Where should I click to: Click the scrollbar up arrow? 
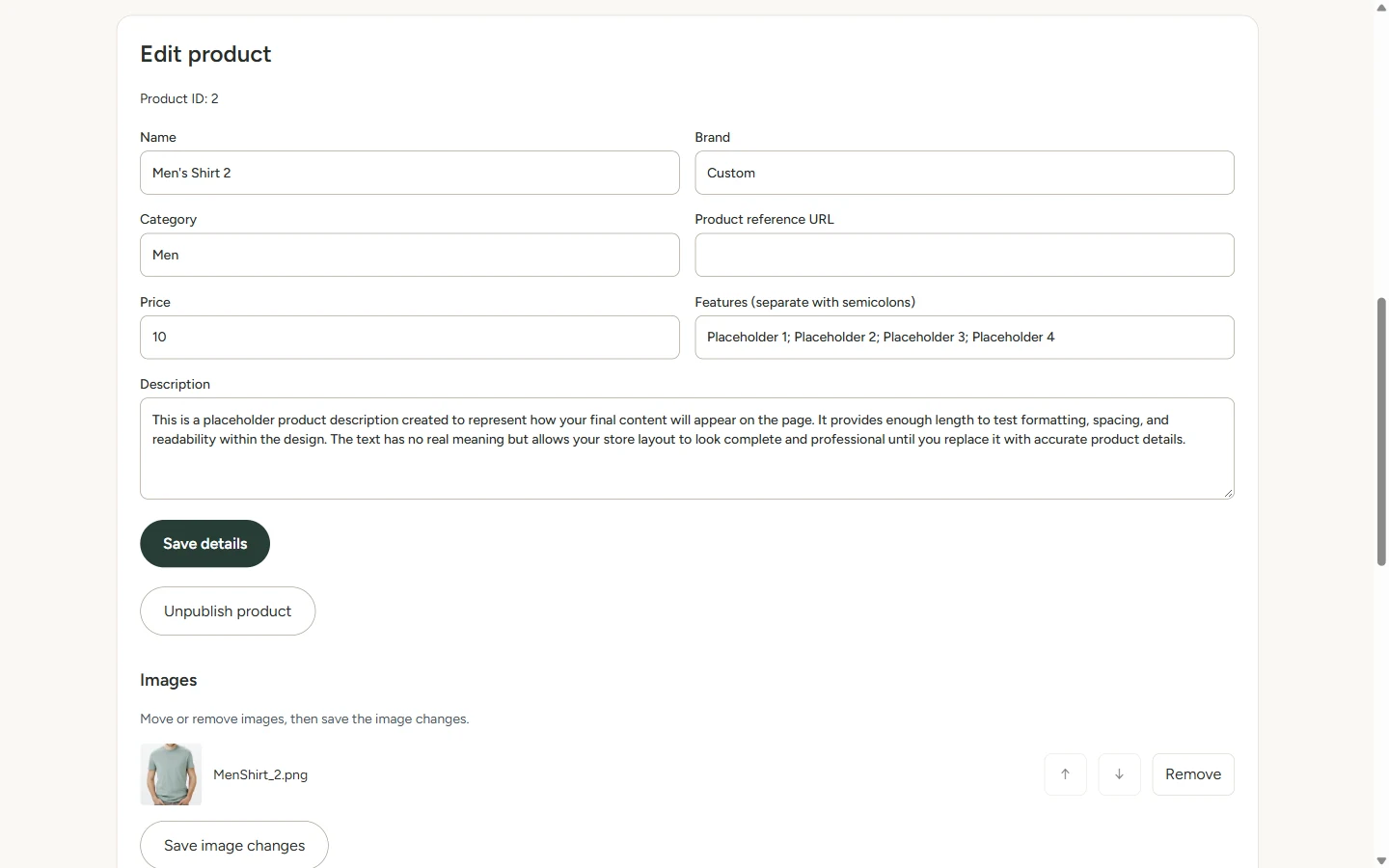[1381, 8]
